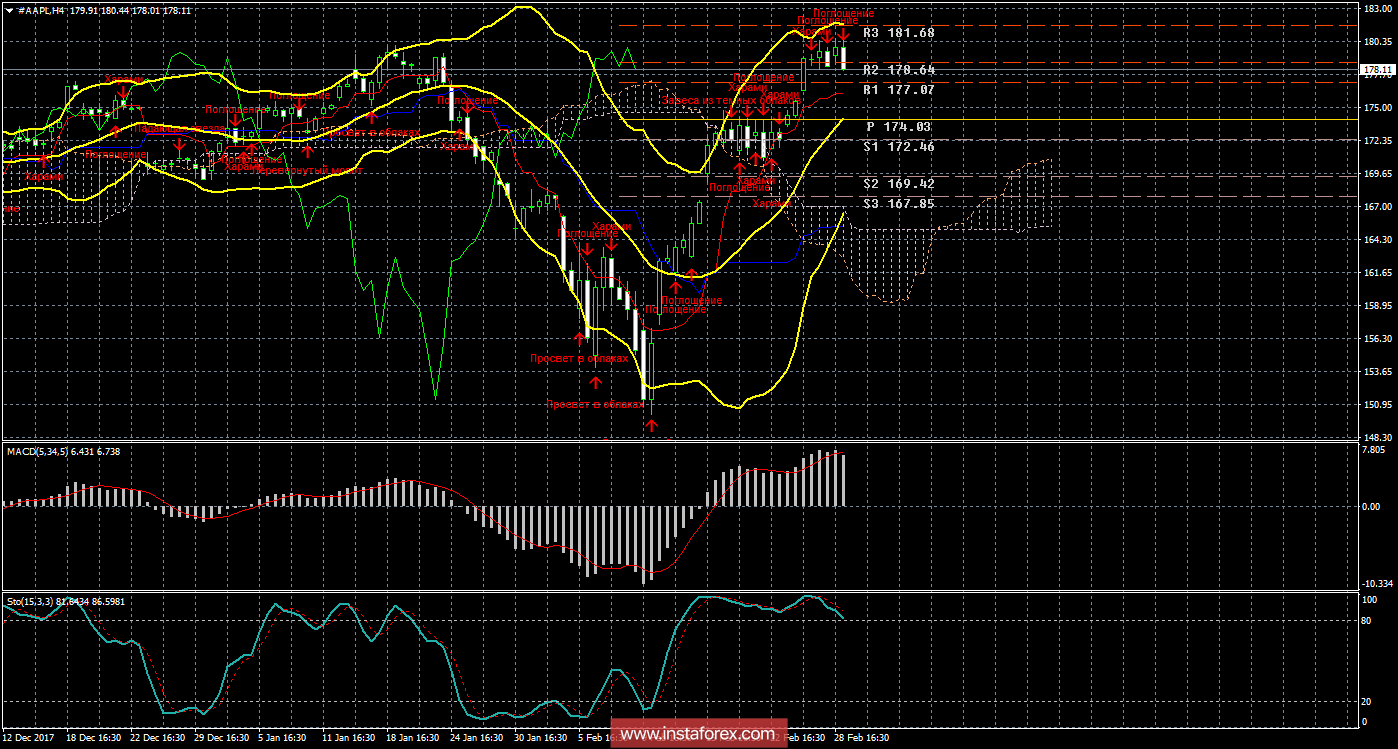Click the S3 167.85 support label
This screenshot has width=1398, height=749.
tap(897, 203)
